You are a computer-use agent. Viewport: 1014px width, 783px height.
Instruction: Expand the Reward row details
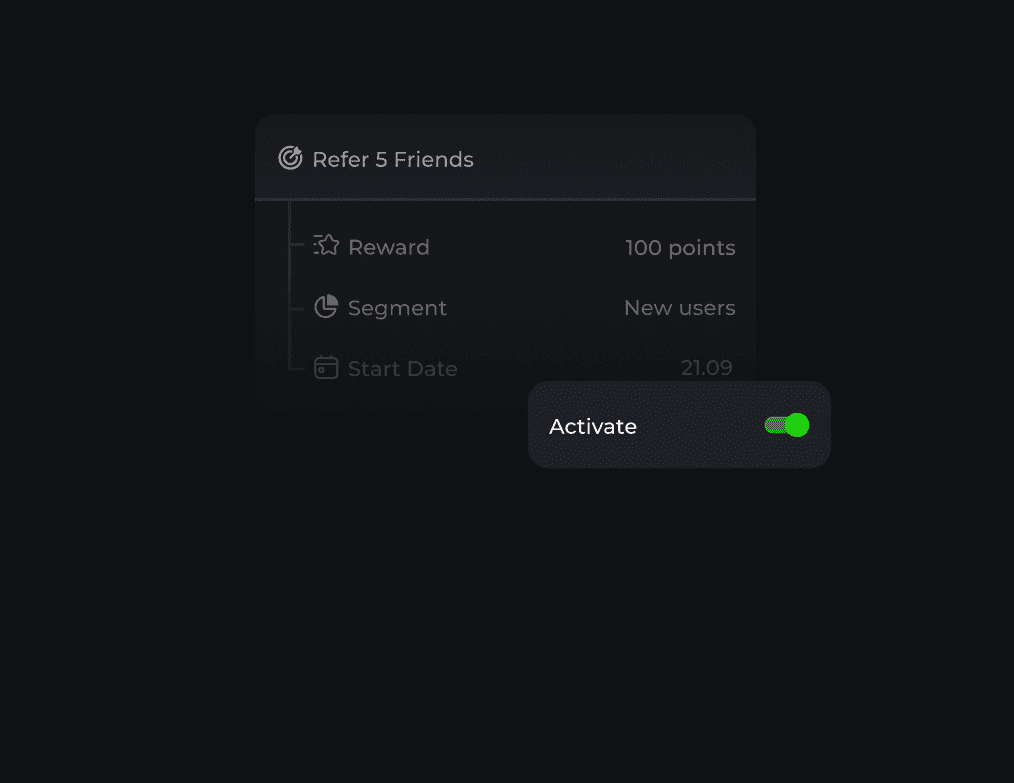pos(388,246)
